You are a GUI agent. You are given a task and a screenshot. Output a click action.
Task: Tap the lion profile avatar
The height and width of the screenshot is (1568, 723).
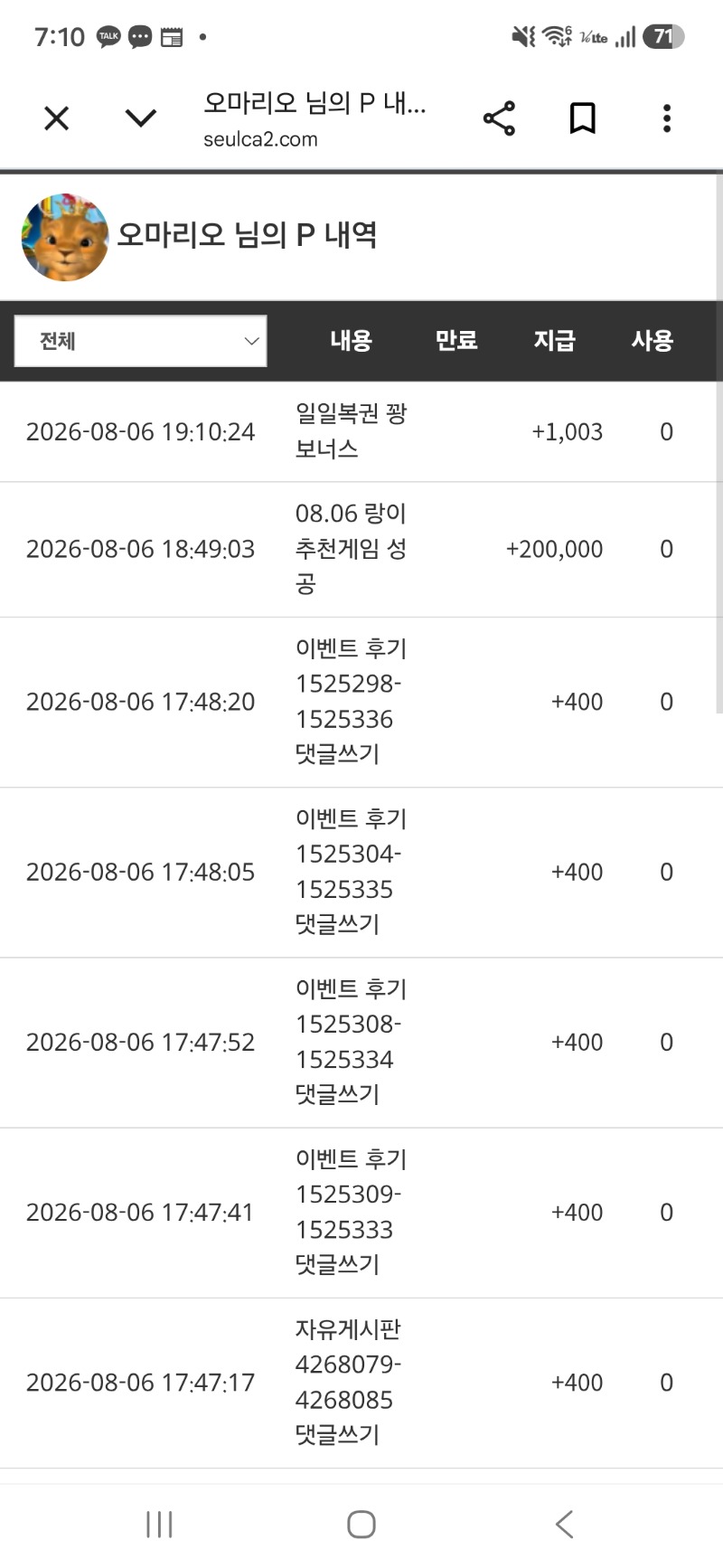tap(65, 237)
